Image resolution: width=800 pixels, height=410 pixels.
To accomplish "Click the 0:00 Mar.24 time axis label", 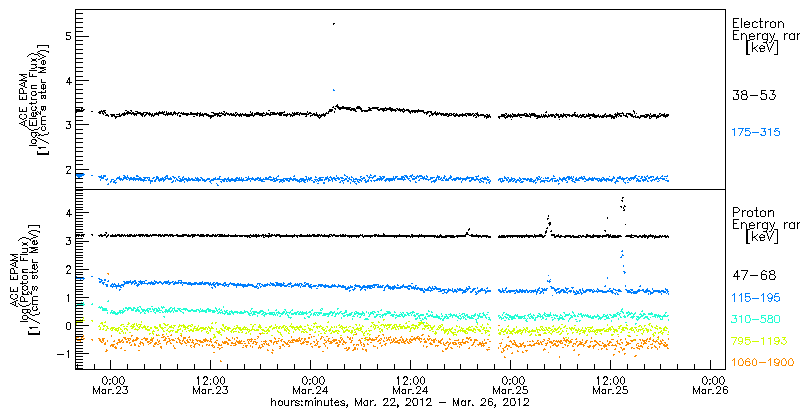I will 309,385.
